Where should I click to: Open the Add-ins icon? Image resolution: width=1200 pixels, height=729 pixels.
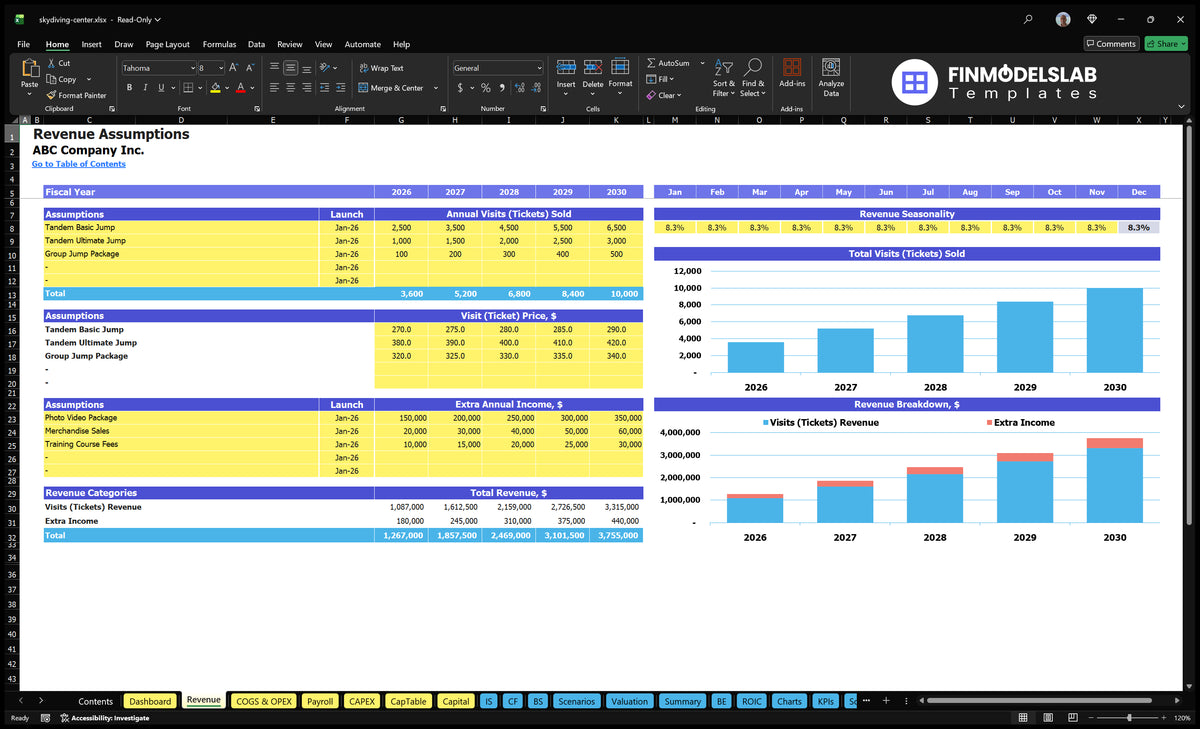click(x=792, y=67)
